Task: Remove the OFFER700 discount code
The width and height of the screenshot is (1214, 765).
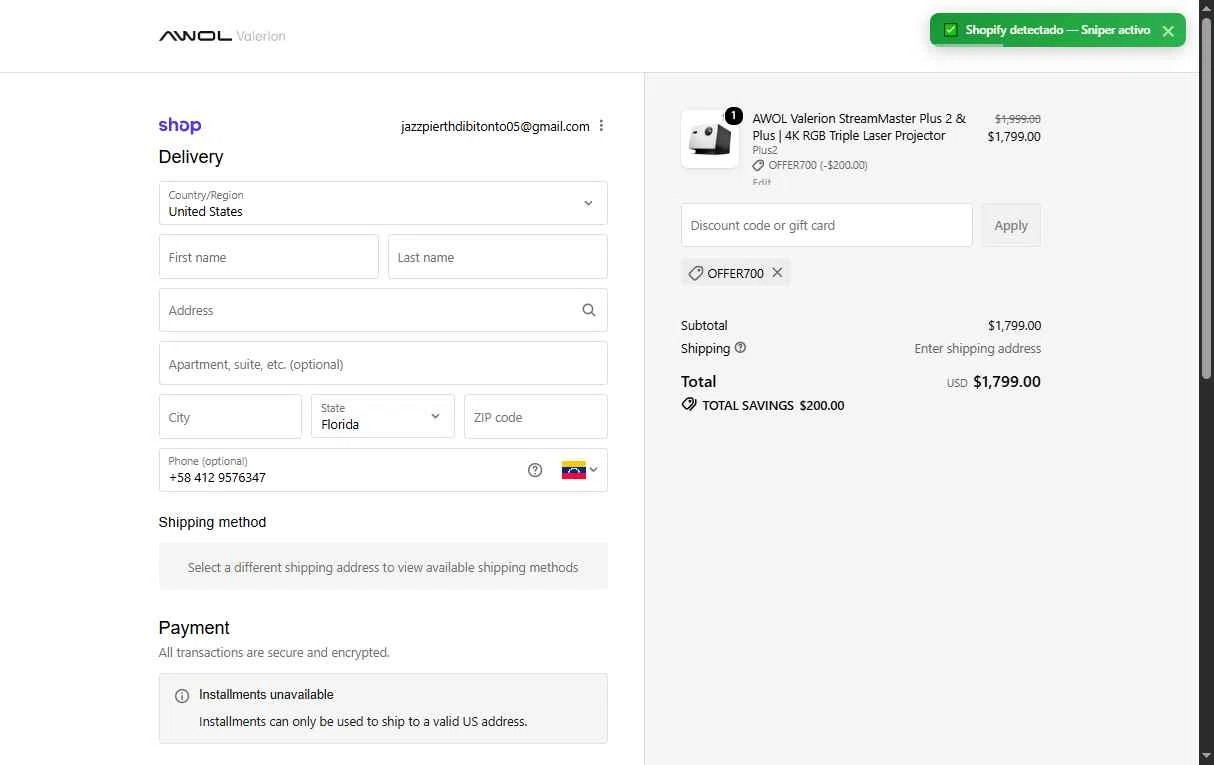Action: click(777, 272)
